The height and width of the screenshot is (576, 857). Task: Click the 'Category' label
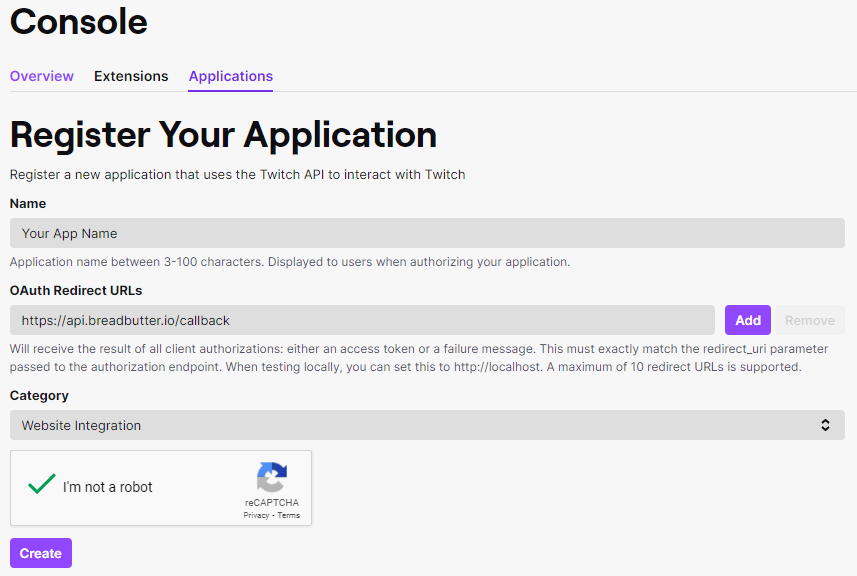click(39, 396)
